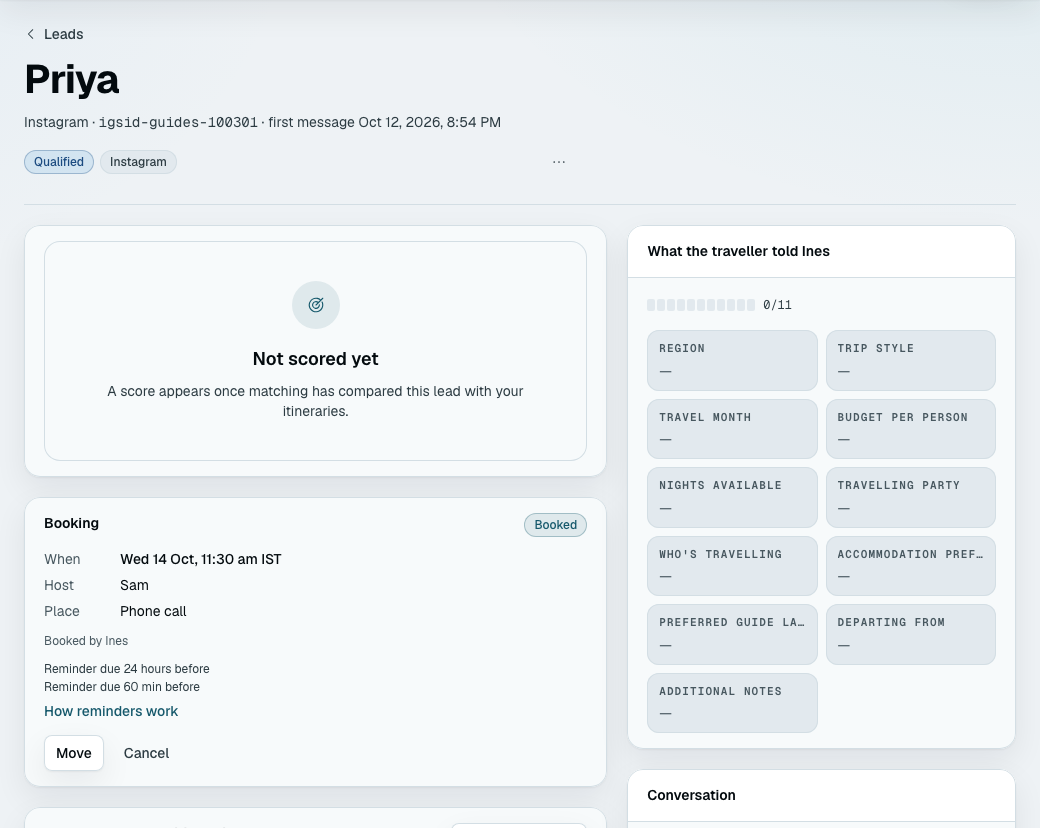
Task: Open the How reminders work link
Action: [x=111, y=711]
